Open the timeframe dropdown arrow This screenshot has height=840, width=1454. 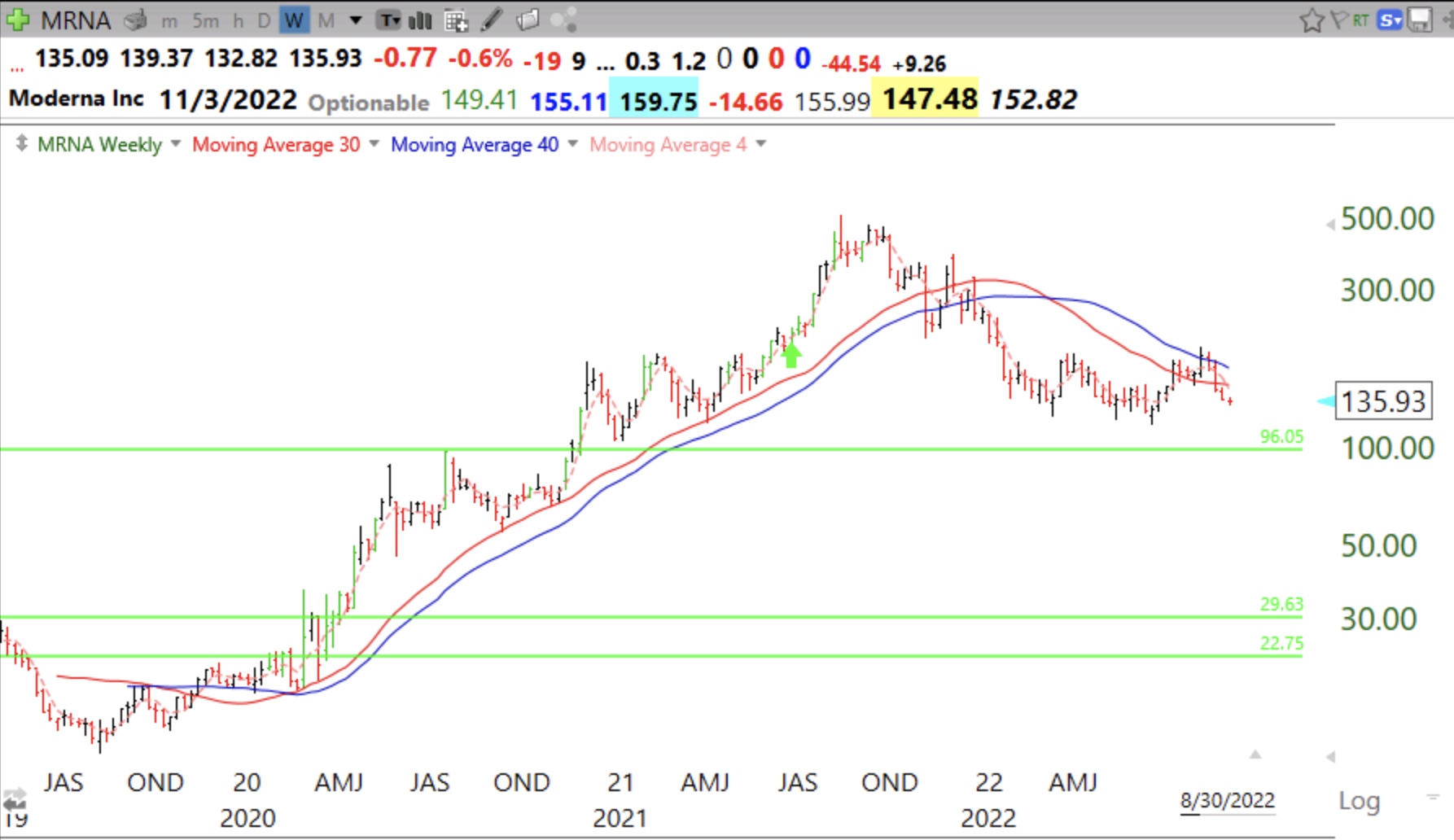click(x=356, y=20)
